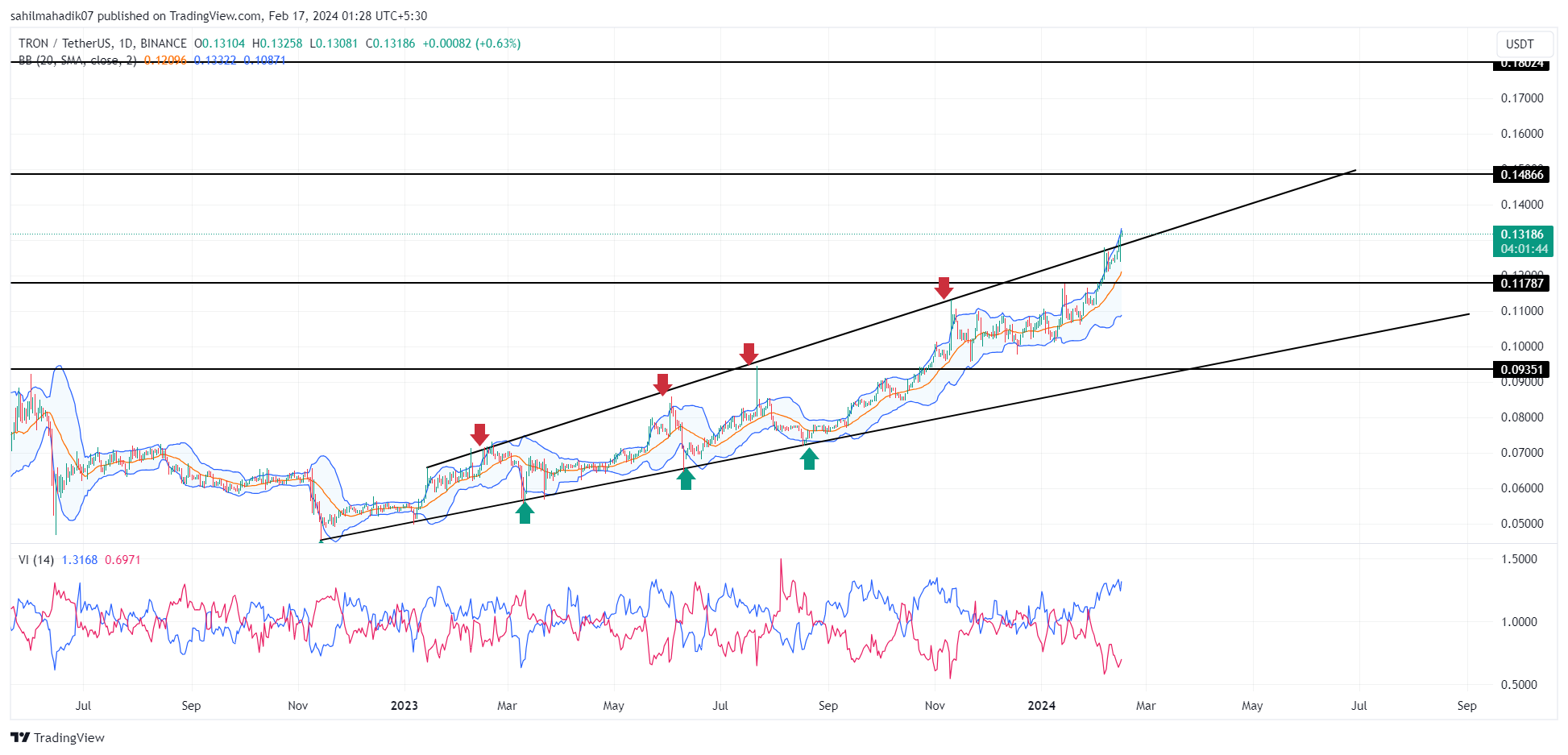Click the 0.16000 price axis label
1568x755 pixels.
pos(1522,134)
